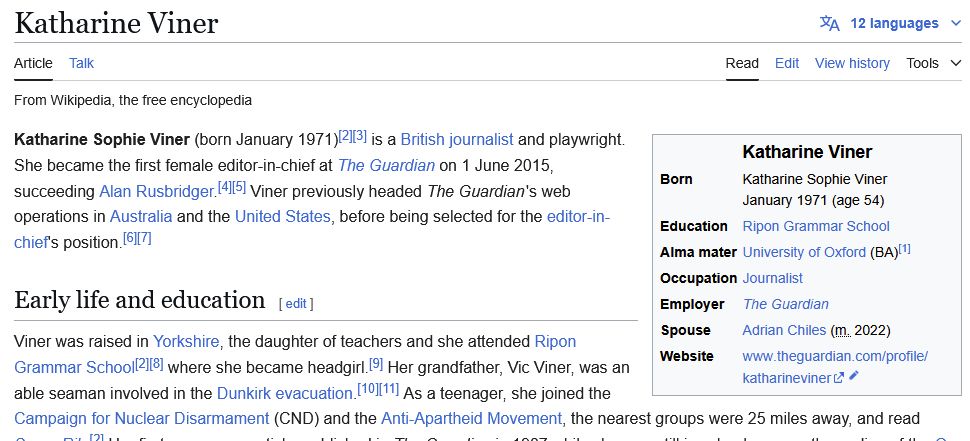Click the 'Early life and education' heading
This screenshot has height=441, width=970.
coord(140,300)
